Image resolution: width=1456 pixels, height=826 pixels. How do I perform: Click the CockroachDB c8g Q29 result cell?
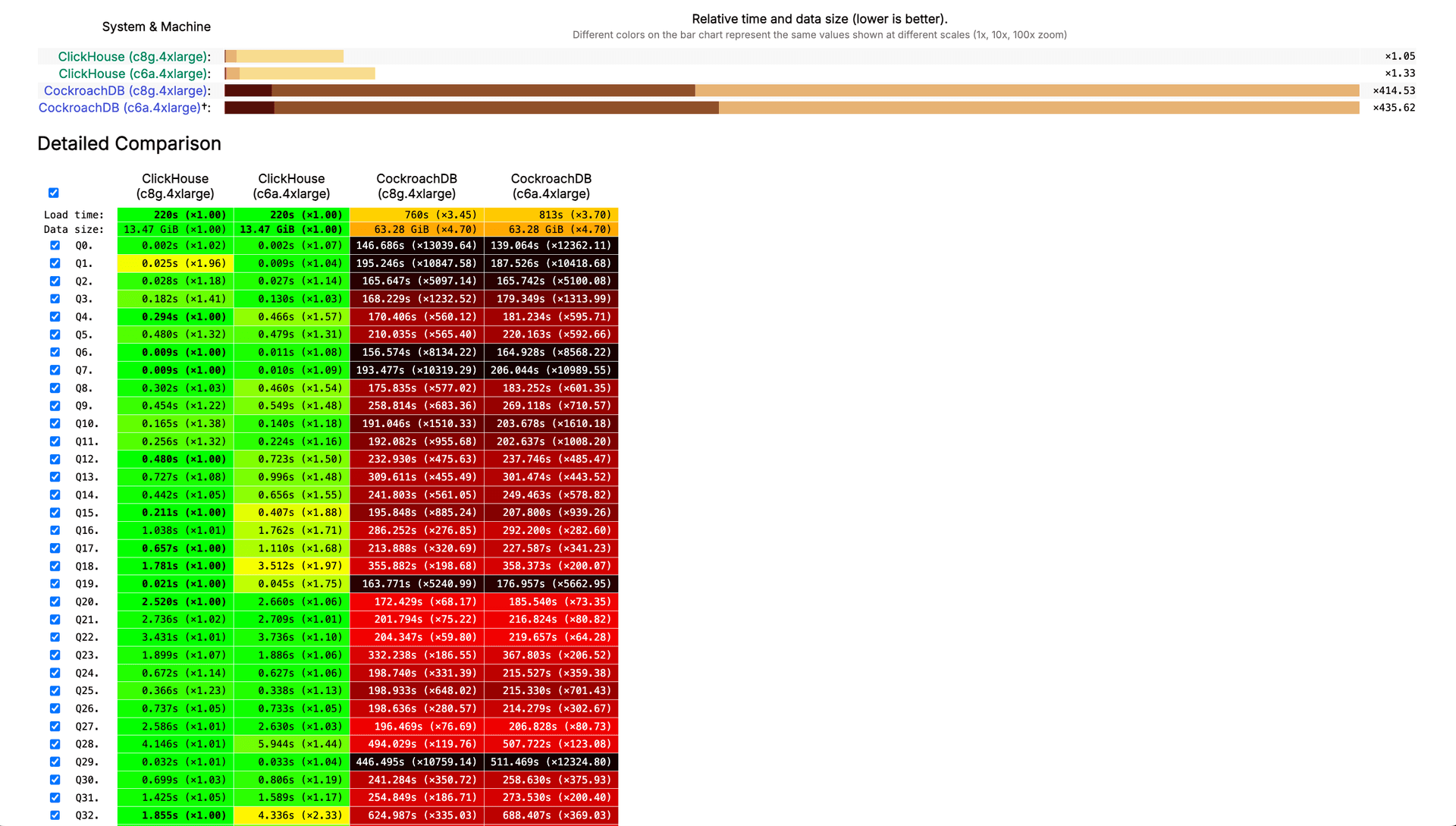(416, 762)
